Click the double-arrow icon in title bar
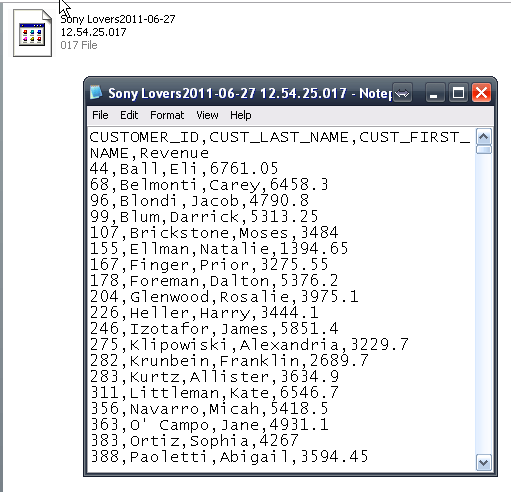Image resolution: width=511 pixels, height=492 pixels. coord(402,93)
